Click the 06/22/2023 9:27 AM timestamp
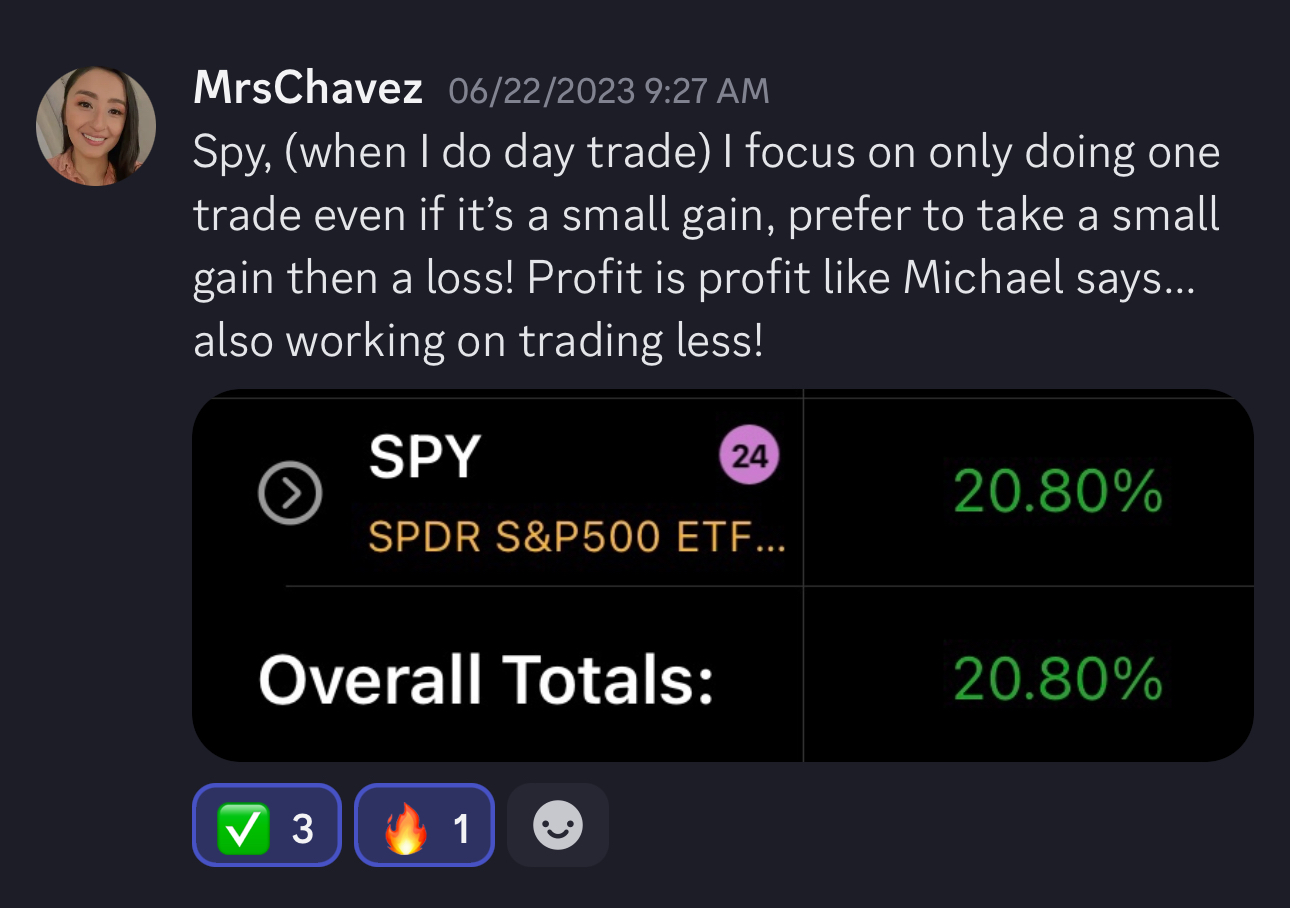 point(609,92)
